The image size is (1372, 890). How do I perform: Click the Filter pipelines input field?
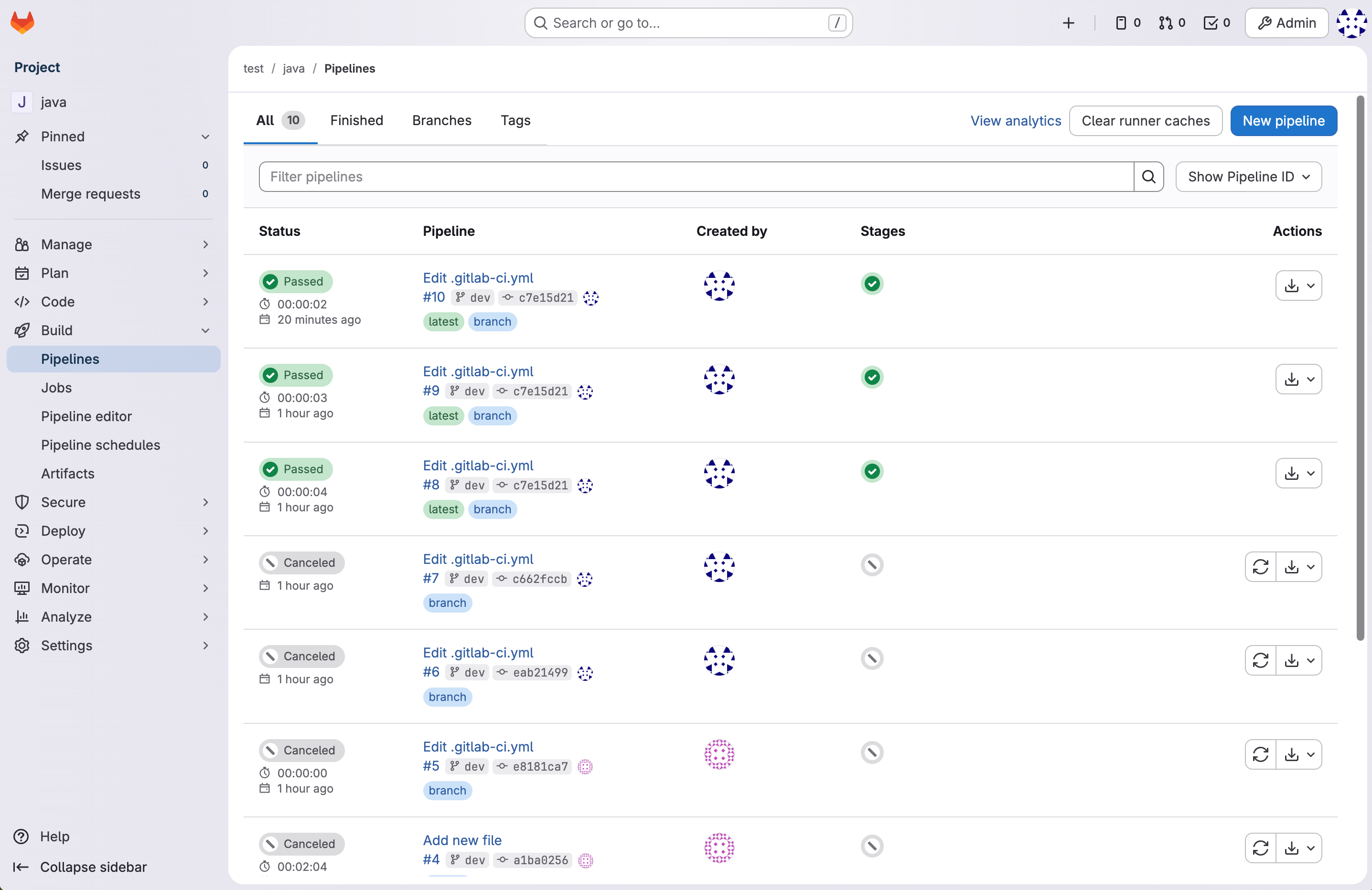pos(695,177)
